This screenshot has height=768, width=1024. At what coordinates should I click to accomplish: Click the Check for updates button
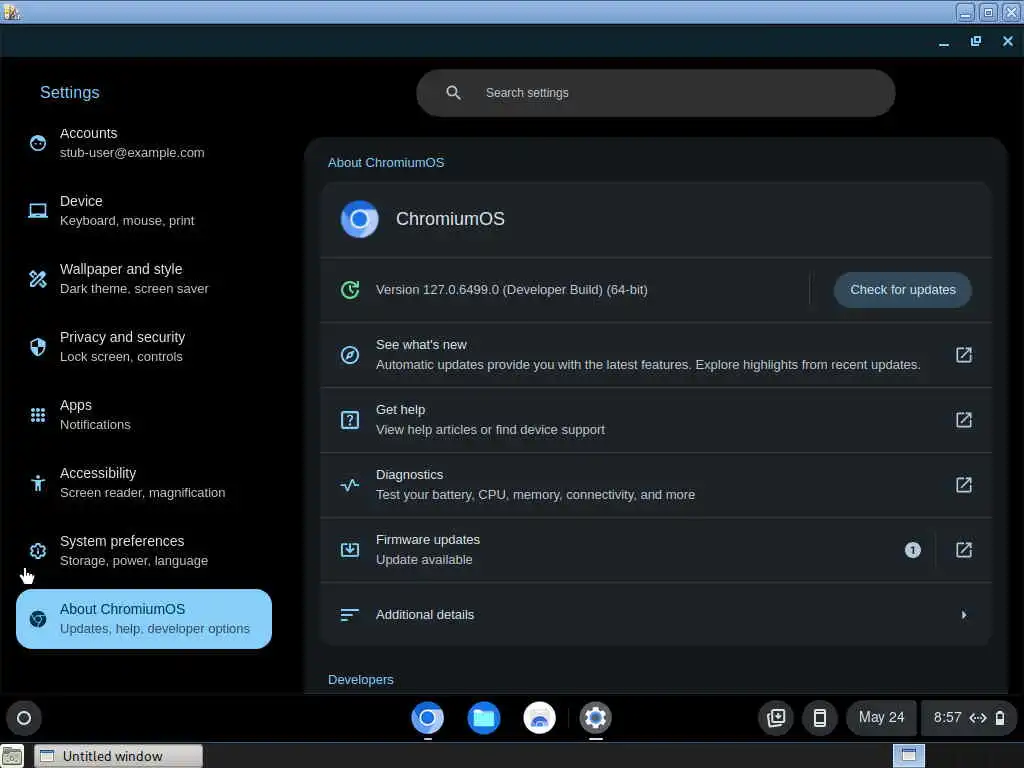(x=903, y=289)
